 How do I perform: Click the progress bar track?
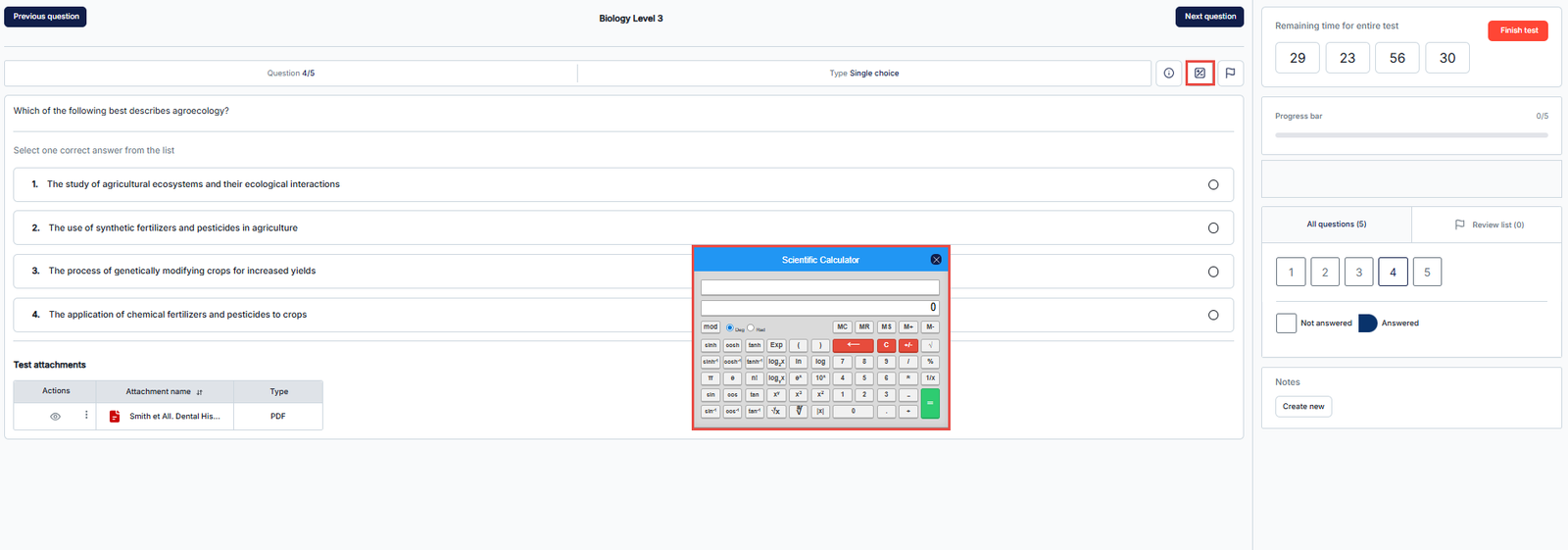(1411, 135)
